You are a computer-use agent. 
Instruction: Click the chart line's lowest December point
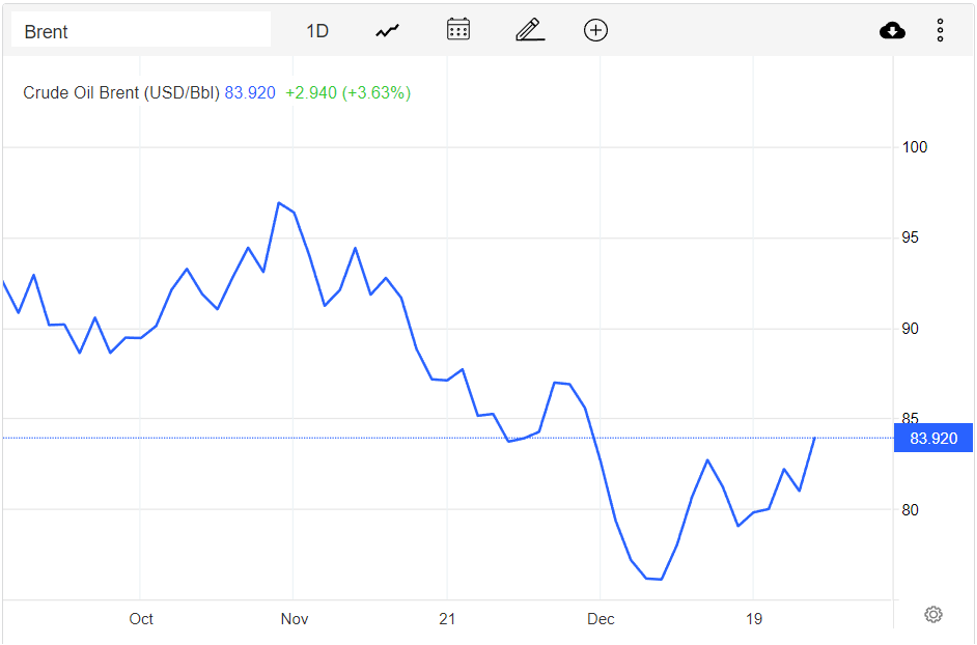click(x=661, y=579)
